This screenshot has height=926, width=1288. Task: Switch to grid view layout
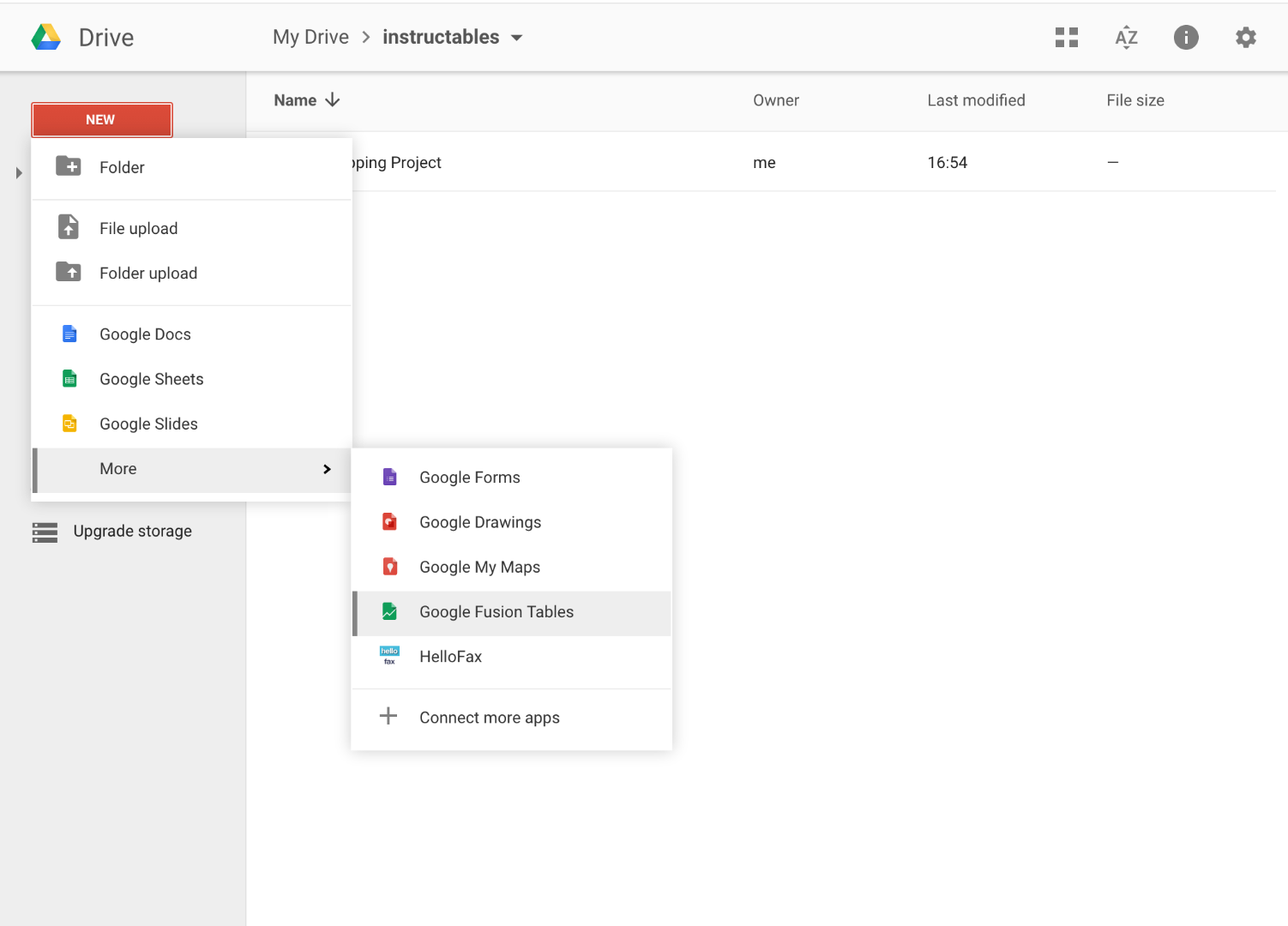coord(1066,37)
